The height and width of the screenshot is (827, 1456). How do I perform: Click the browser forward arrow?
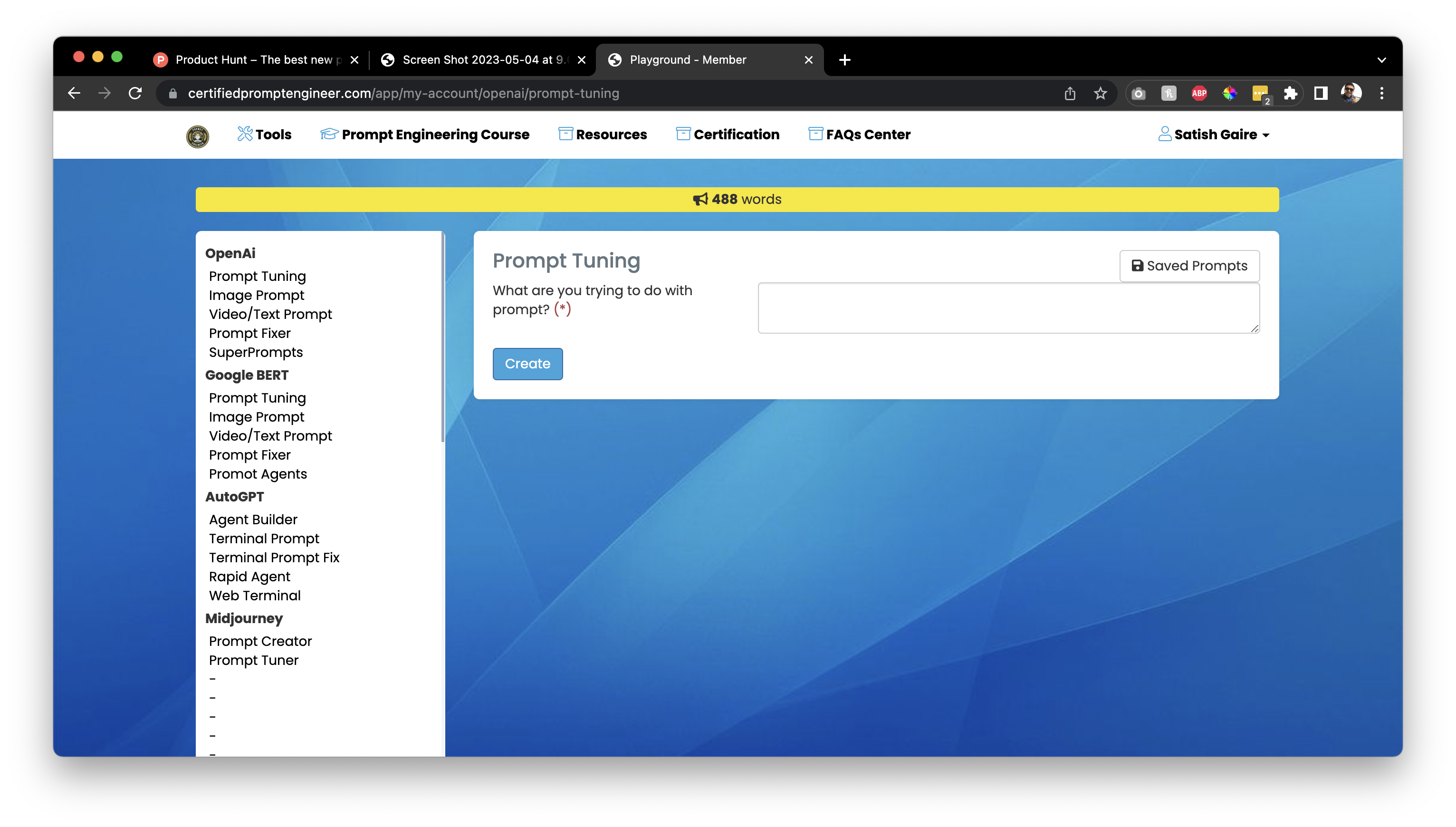click(x=105, y=93)
